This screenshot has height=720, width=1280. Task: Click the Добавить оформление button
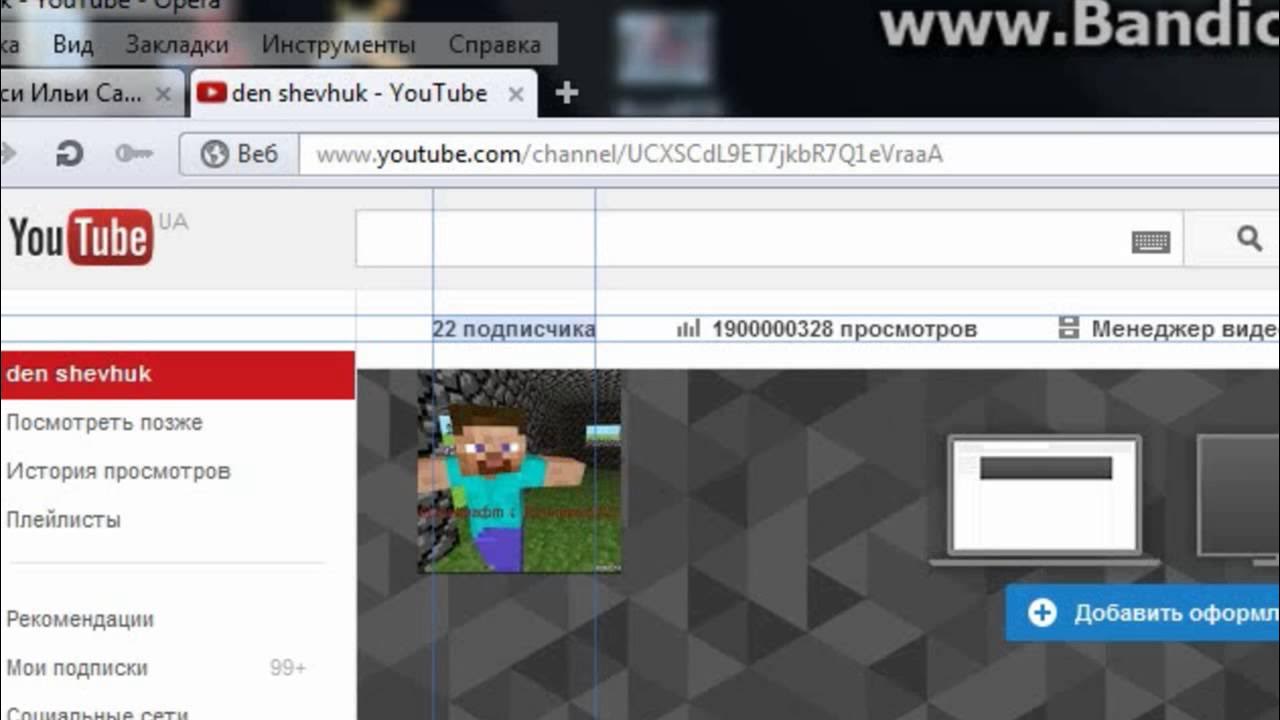1143,613
